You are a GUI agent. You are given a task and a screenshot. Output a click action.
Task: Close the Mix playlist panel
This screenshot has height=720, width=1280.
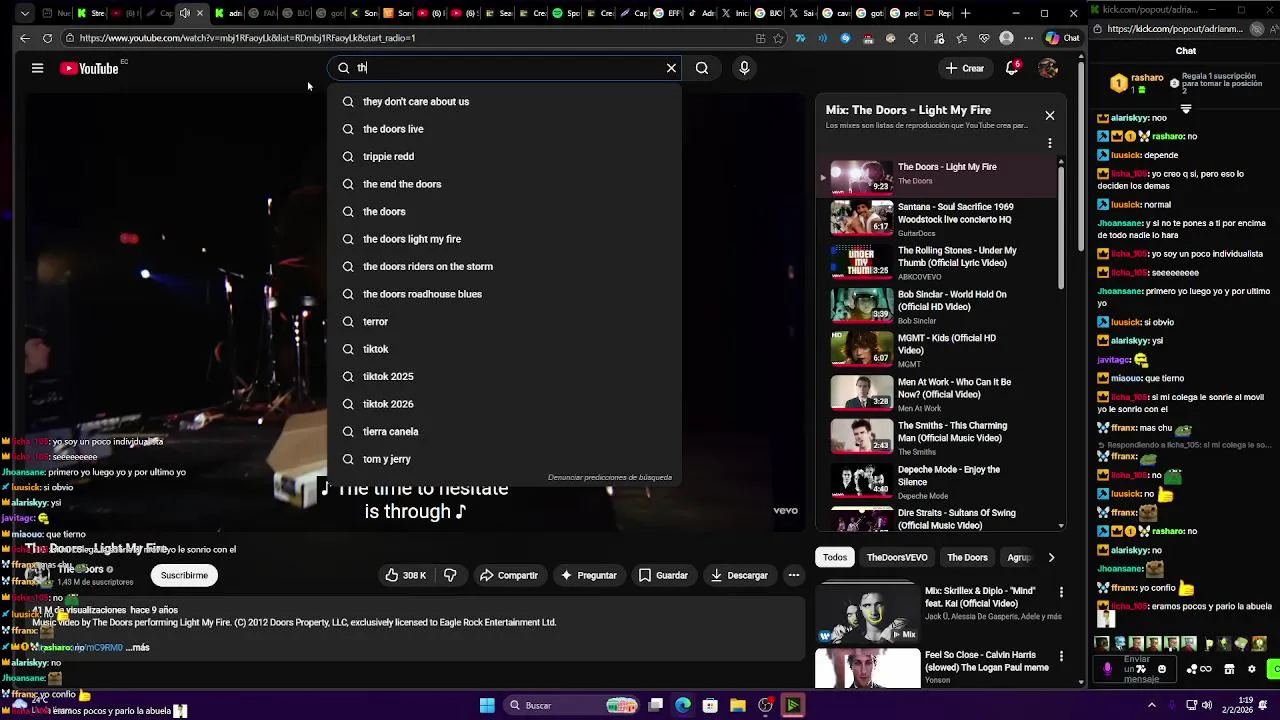[x=1049, y=115]
